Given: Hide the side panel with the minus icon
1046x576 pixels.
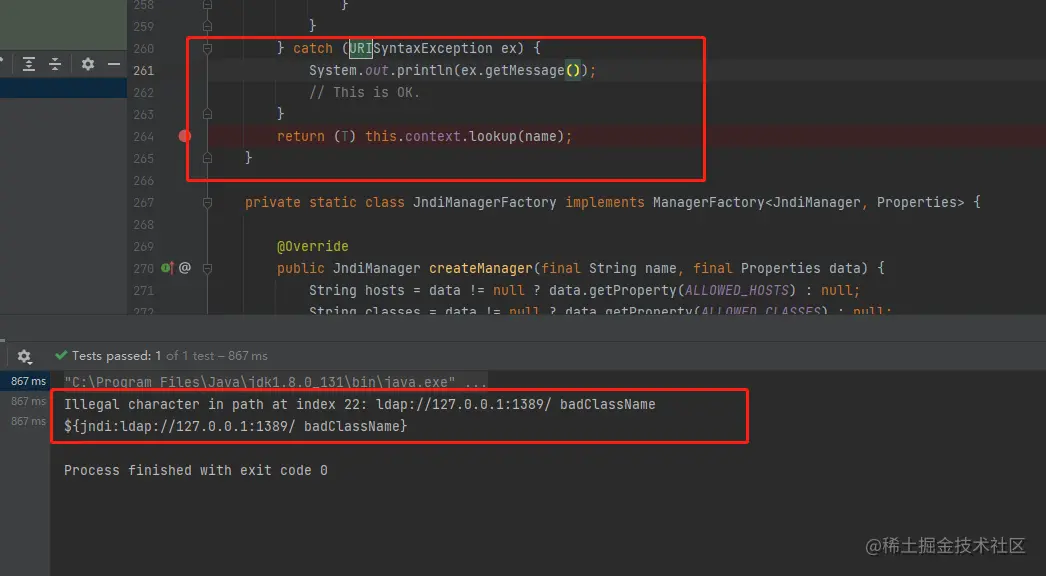Looking at the screenshot, I should point(114,64).
